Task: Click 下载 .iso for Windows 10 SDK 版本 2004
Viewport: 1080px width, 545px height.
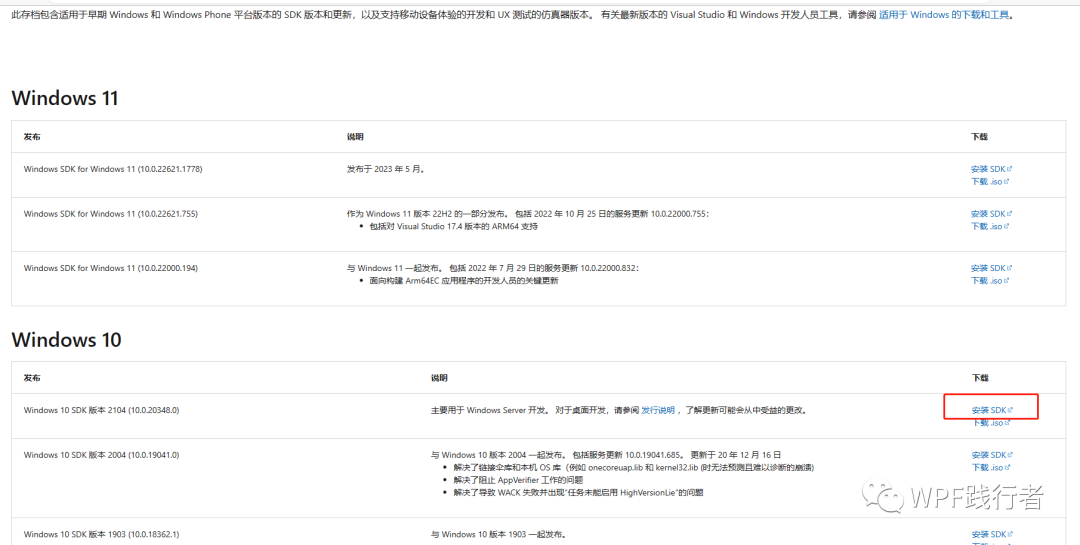Action: [990, 468]
